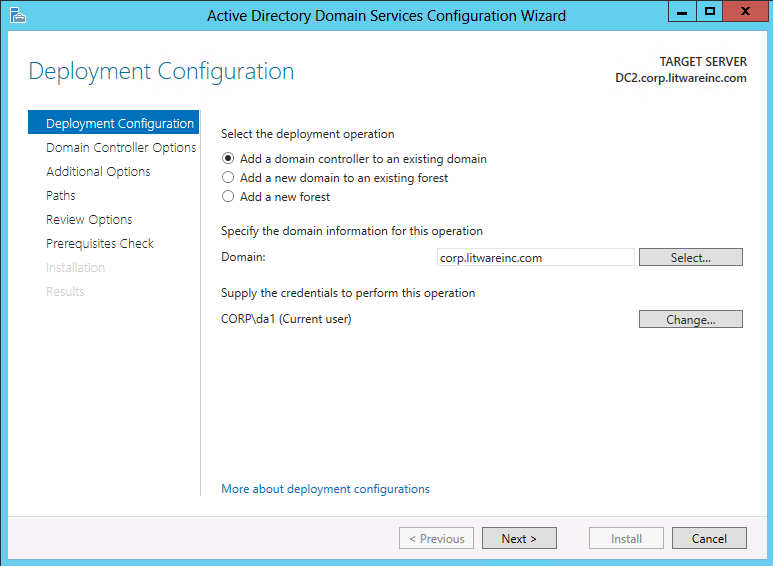The height and width of the screenshot is (566, 773).
Task: Switch to Domain Controller Options page
Action: [121, 147]
